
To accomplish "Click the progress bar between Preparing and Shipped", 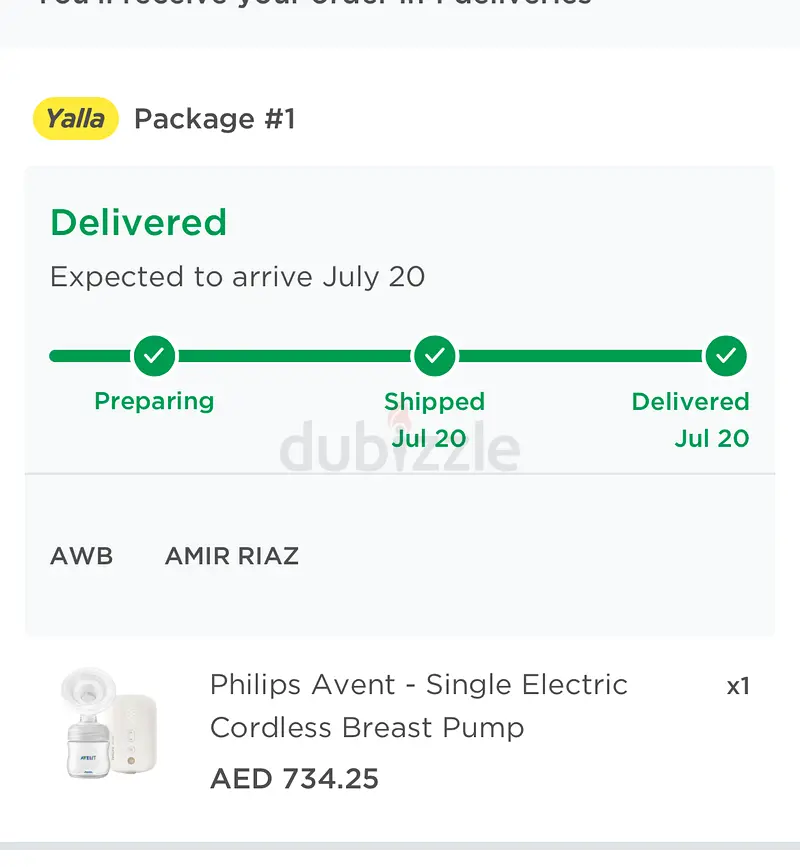I will click(295, 355).
